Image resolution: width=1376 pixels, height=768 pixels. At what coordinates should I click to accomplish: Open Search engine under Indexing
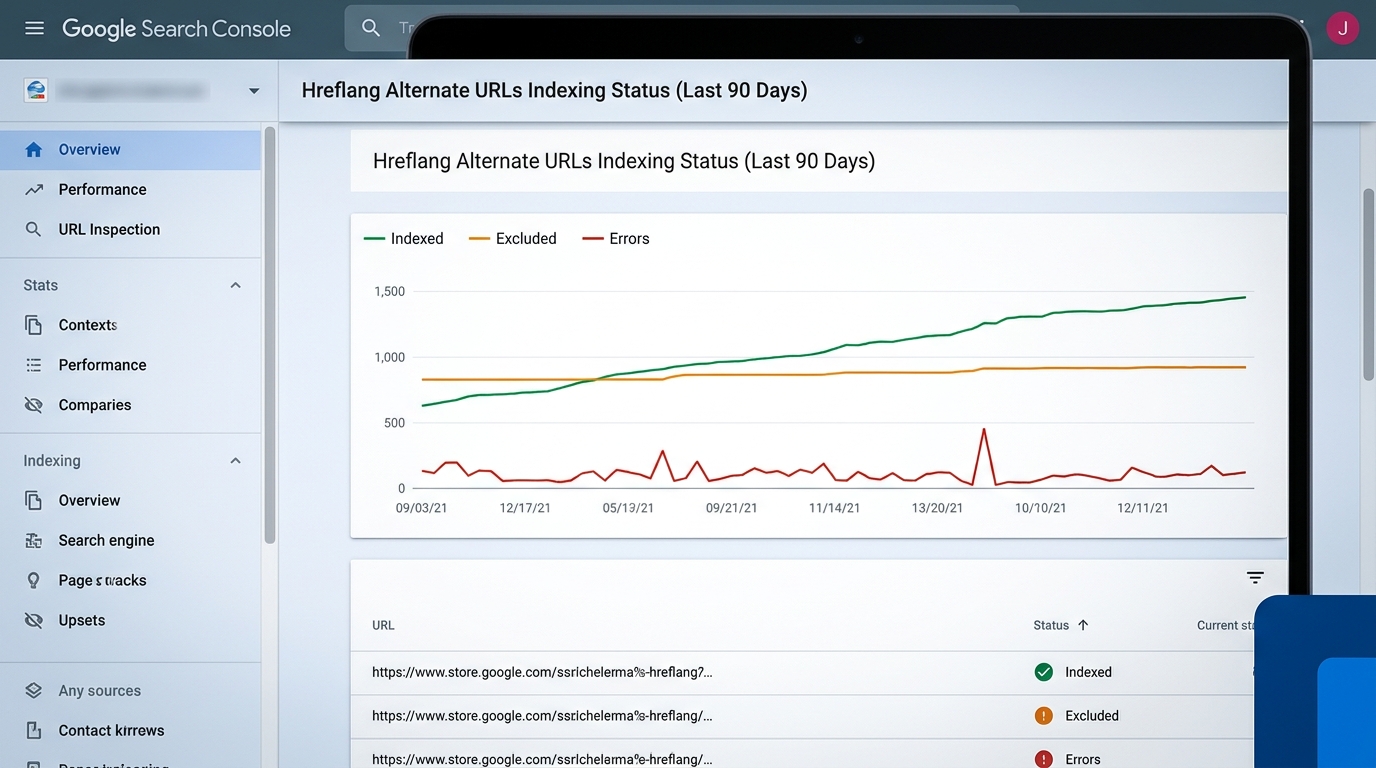coord(130,541)
